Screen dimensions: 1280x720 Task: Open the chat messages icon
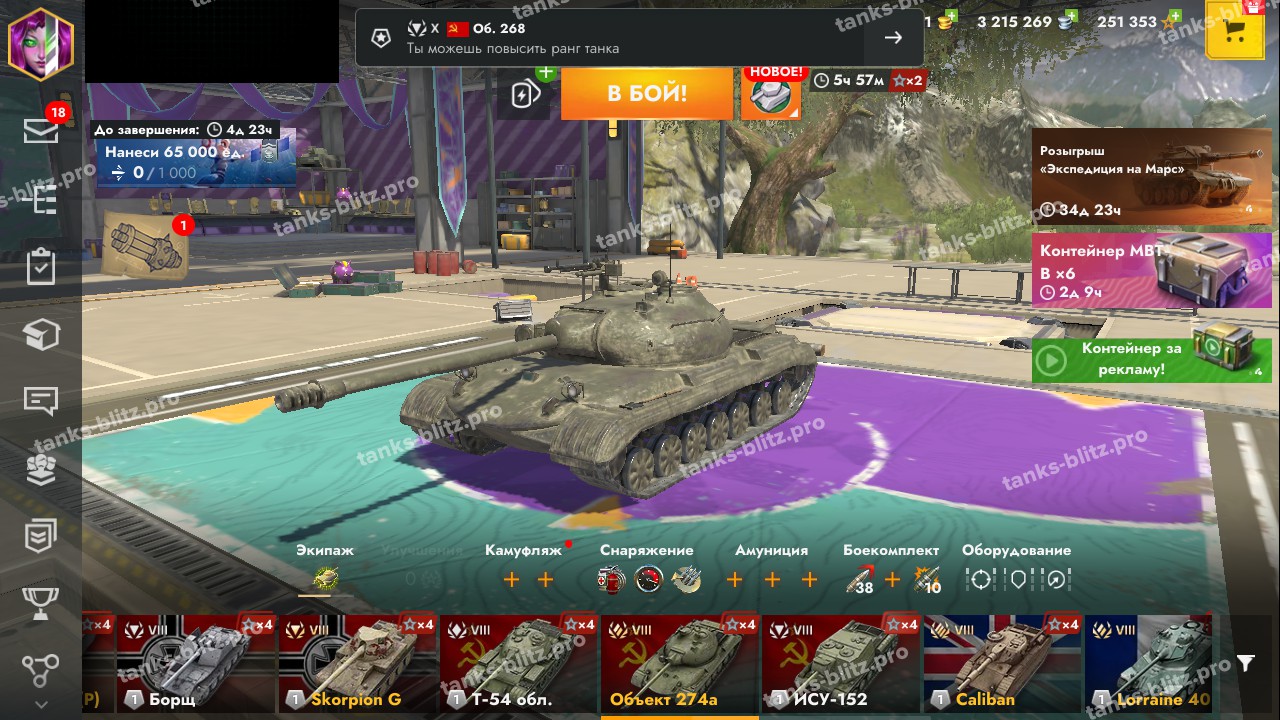tap(41, 402)
